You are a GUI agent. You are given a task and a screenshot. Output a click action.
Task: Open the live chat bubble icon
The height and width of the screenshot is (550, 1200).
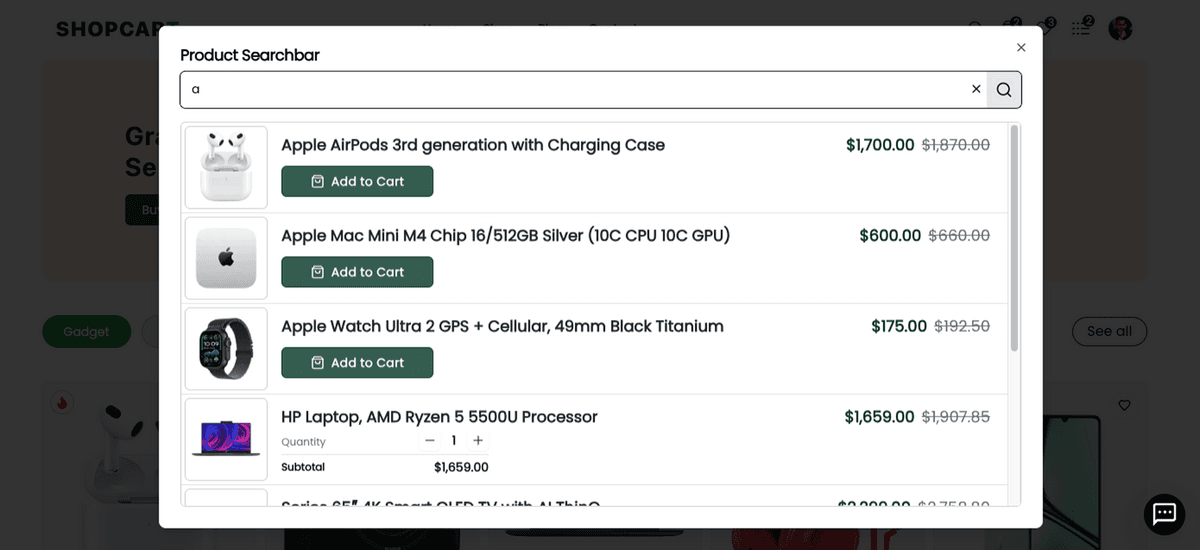click(x=1164, y=514)
